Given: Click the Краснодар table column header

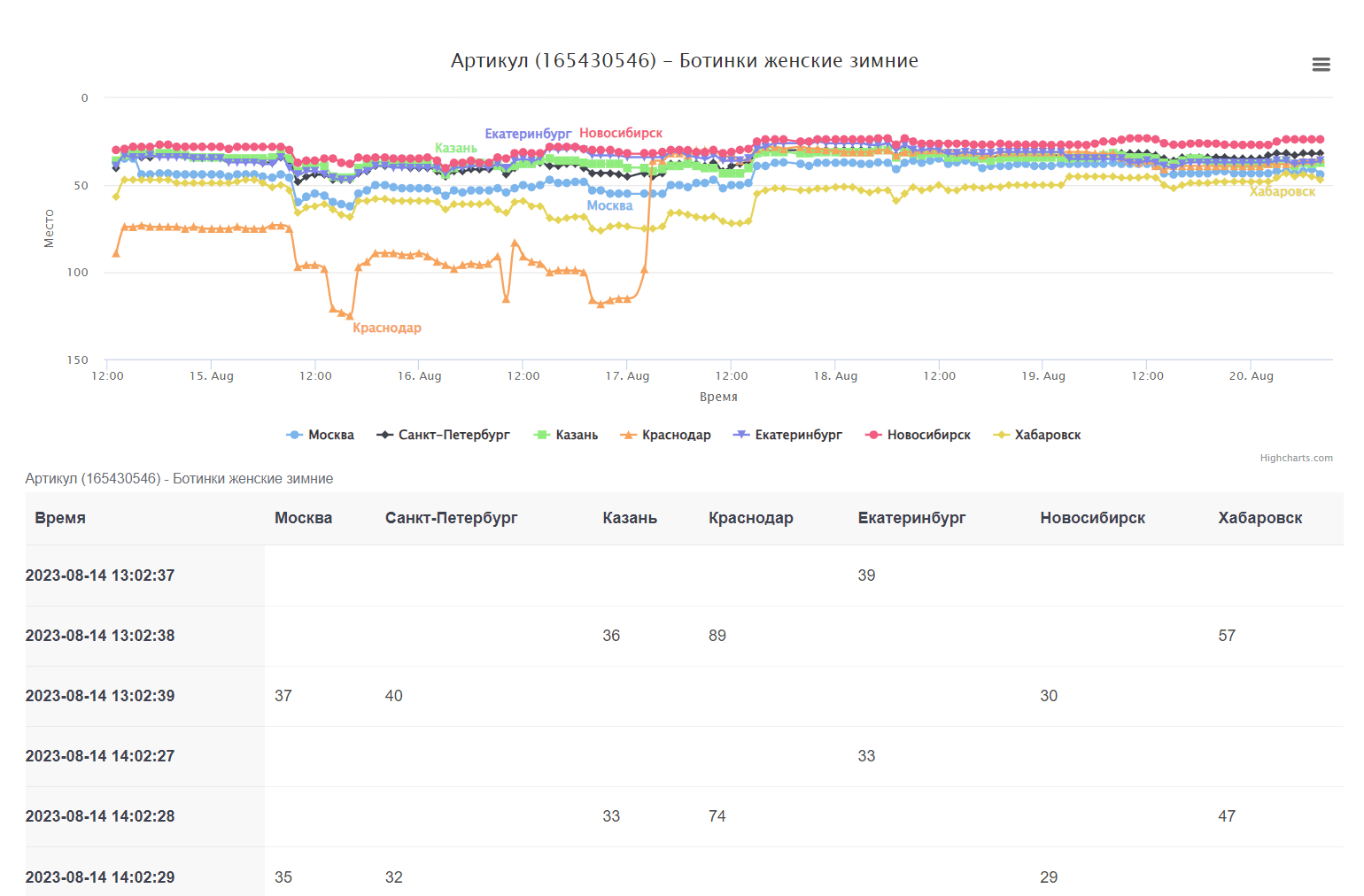Looking at the screenshot, I should pos(750,518).
